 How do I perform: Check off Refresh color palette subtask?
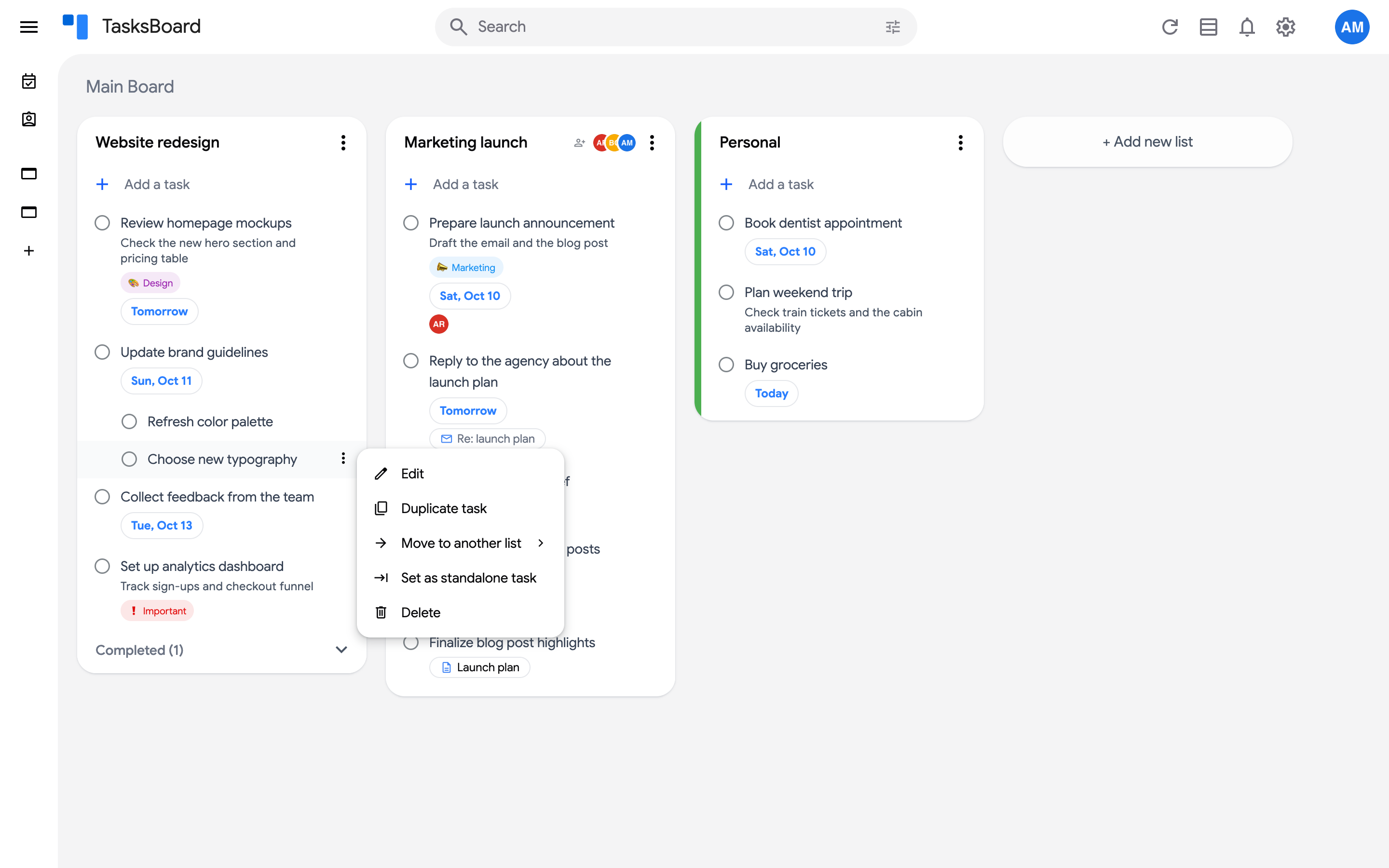click(129, 421)
